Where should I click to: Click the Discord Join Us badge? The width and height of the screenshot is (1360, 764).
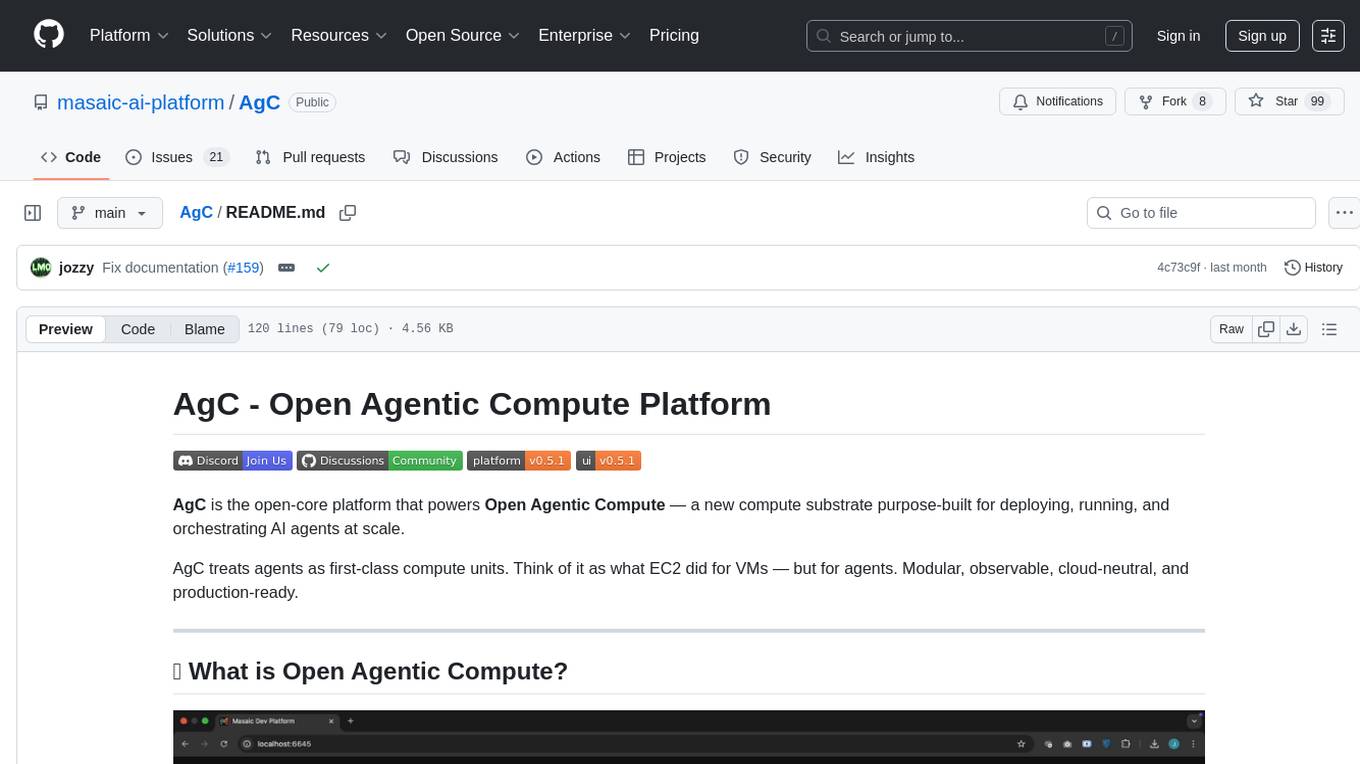click(x=232, y=460)
